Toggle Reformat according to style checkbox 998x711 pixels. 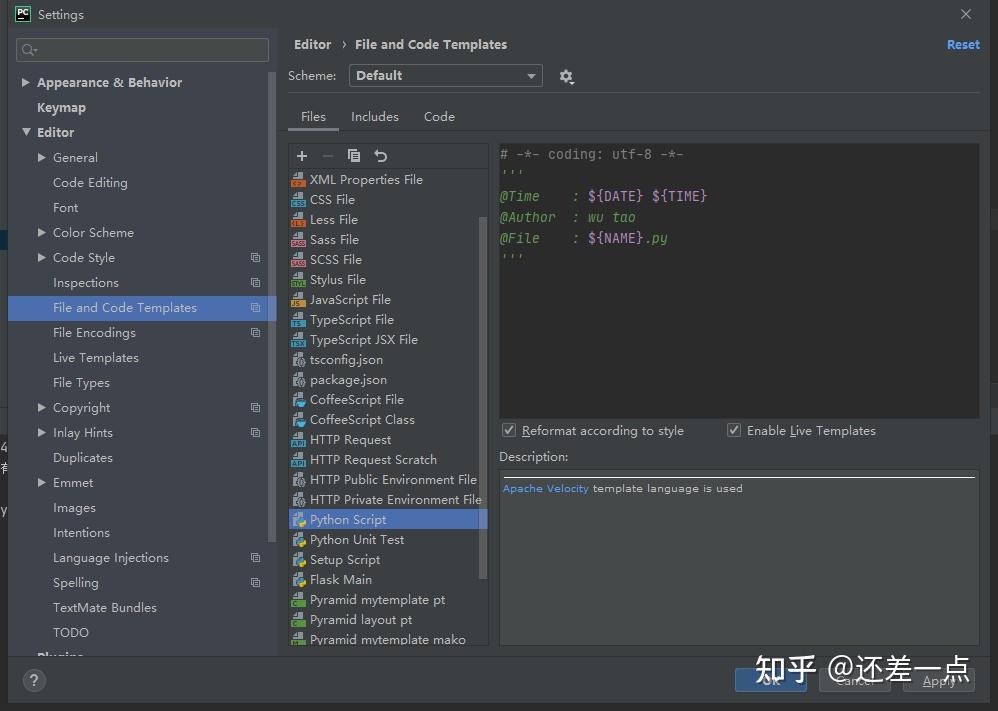point(509,430)
